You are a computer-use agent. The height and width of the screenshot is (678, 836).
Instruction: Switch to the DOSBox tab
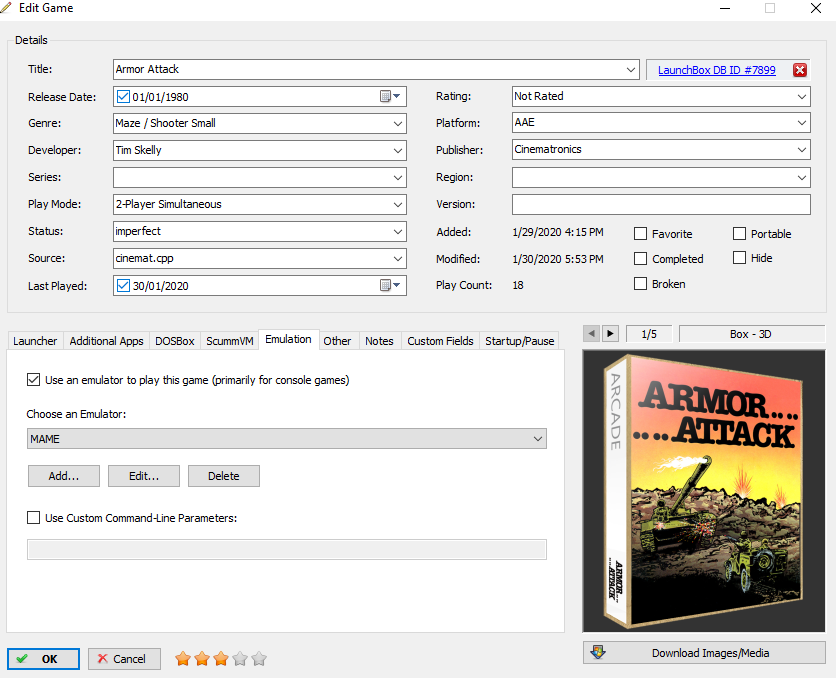pos(175,341)
